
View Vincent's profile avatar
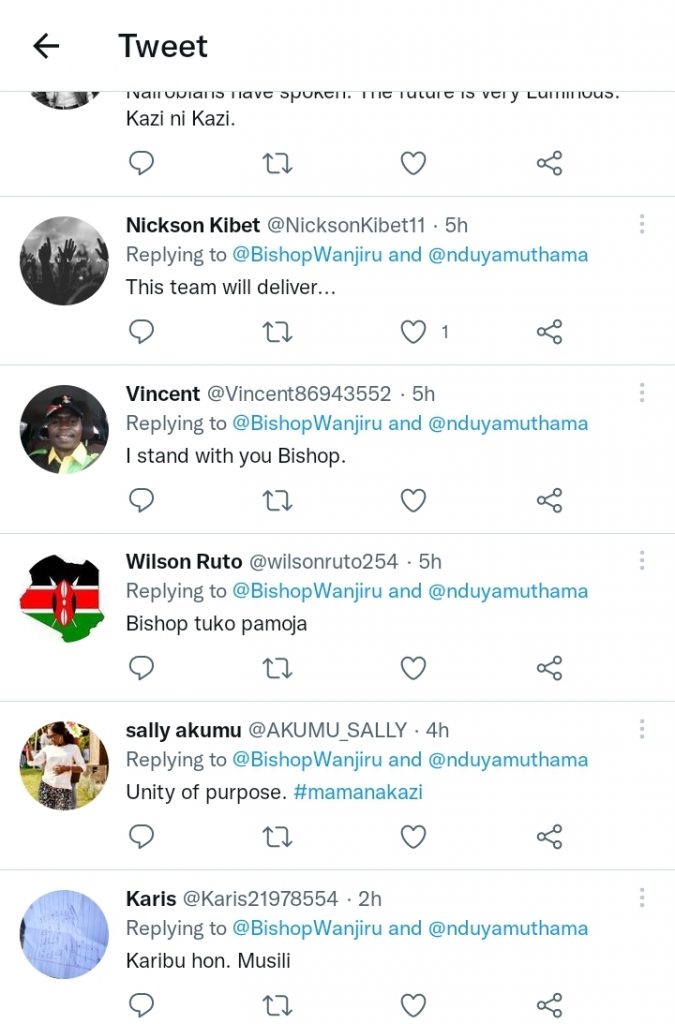click(x=64, y=429)
